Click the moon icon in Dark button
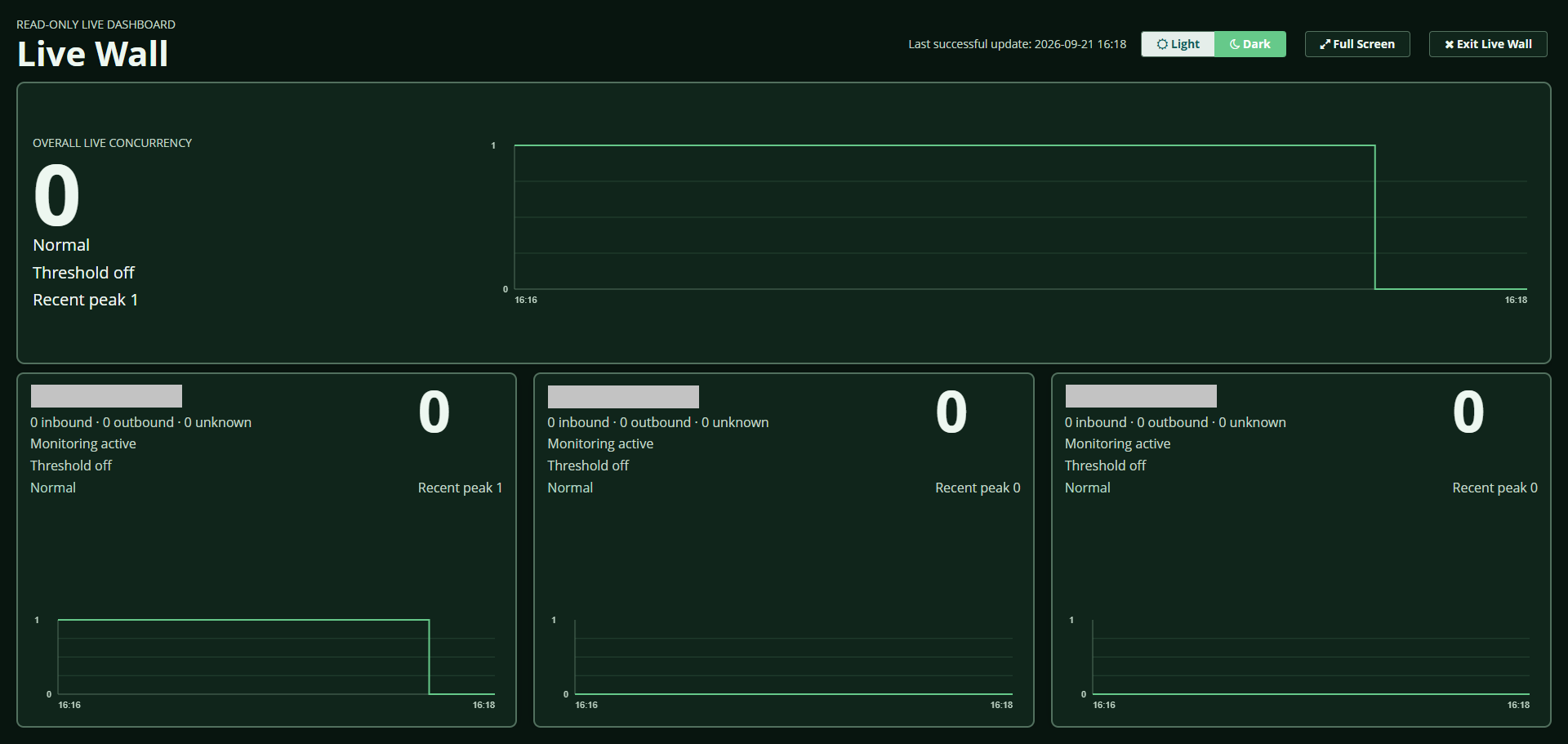 (x=1235, y=44)
